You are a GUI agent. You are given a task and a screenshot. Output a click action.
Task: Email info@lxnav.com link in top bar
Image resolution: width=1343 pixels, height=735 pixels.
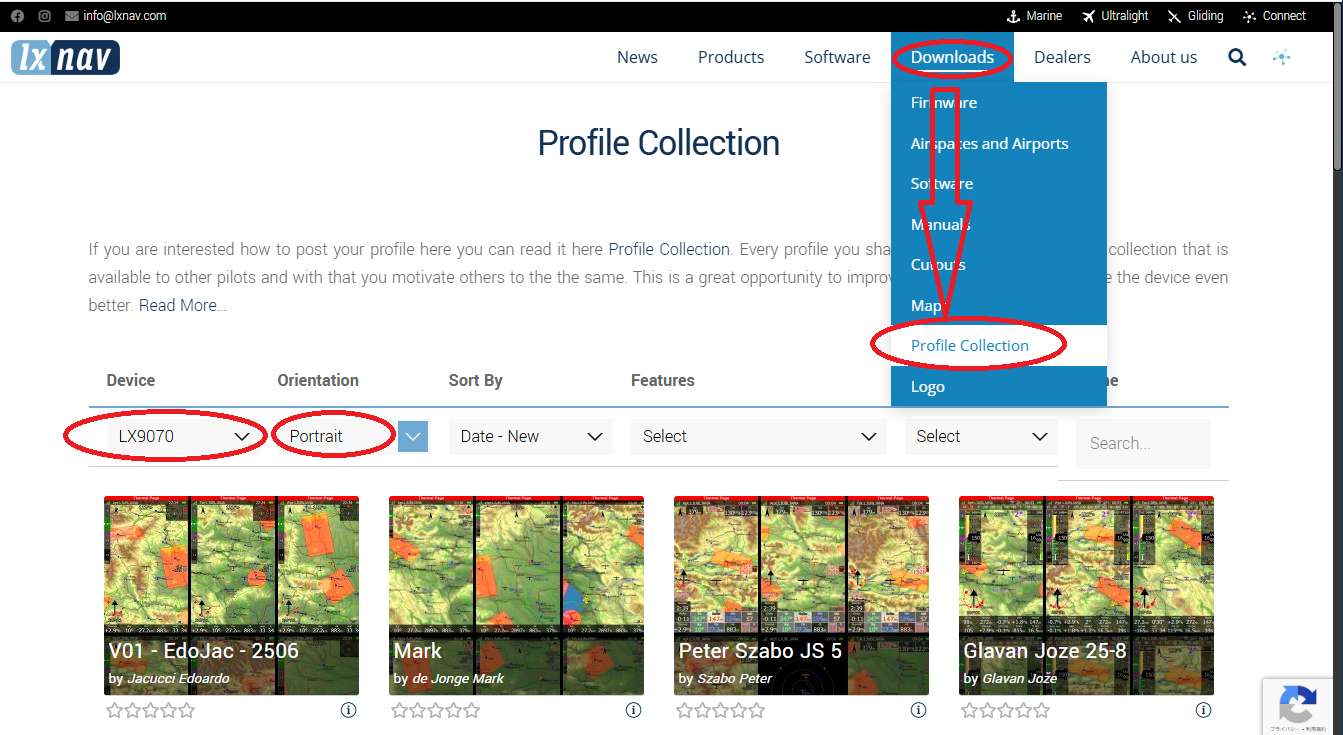pyautogui.click(x=124, y=16)
